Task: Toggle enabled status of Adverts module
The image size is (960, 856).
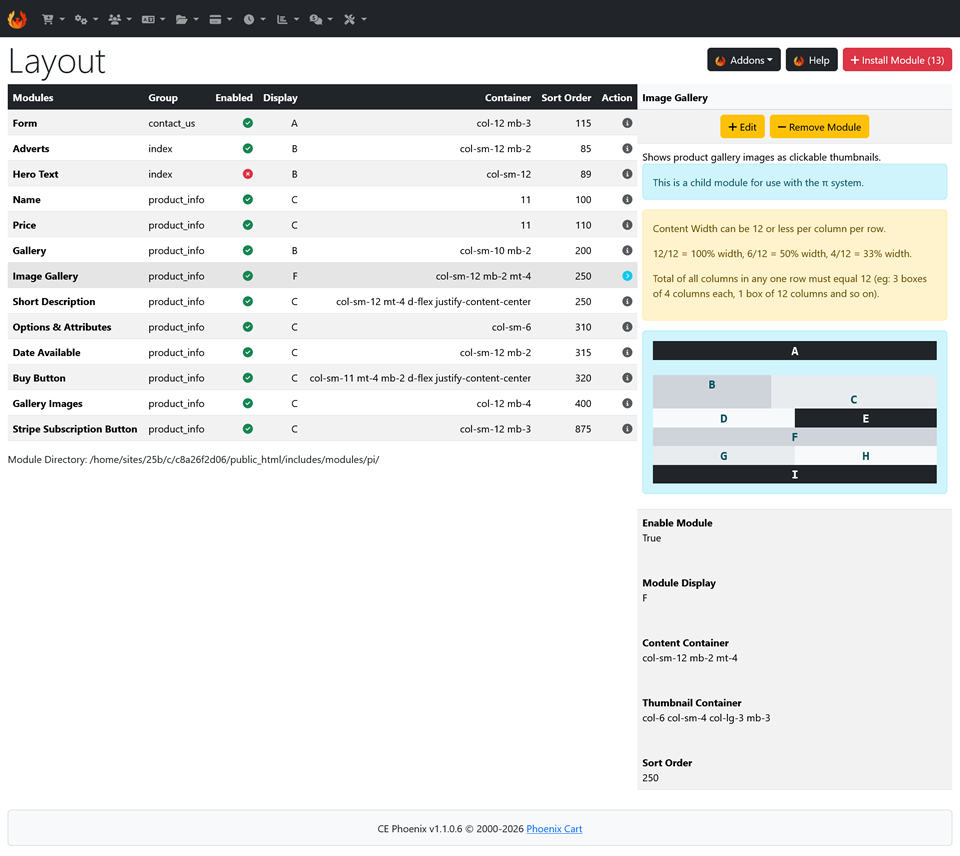Action: (247, 148)
